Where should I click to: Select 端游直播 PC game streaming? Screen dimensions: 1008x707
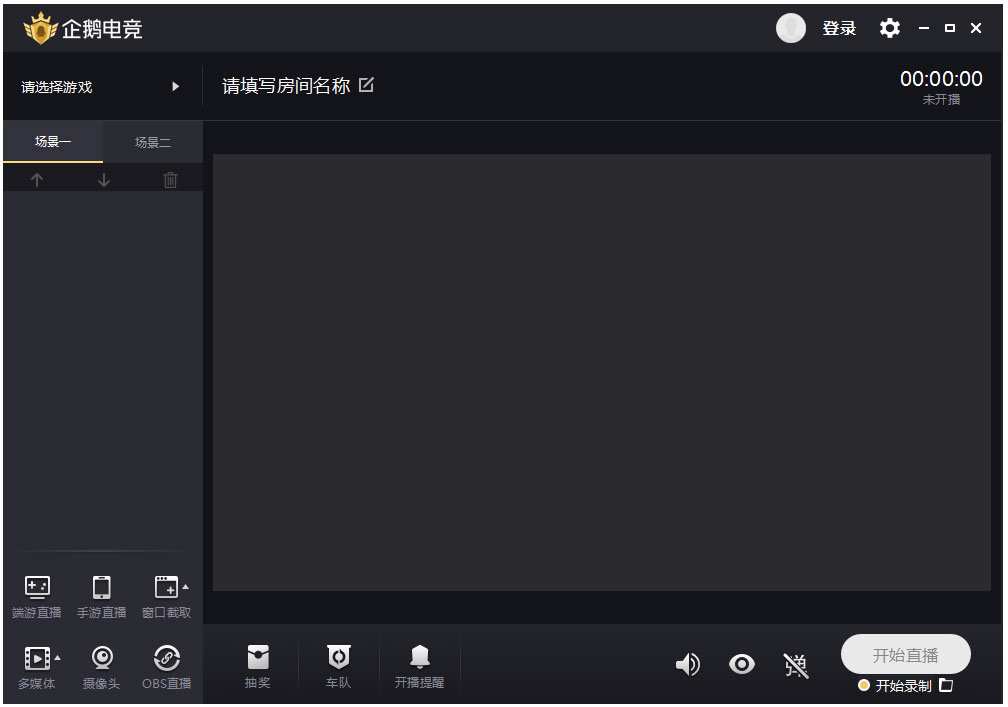click(x=37, y=597)
